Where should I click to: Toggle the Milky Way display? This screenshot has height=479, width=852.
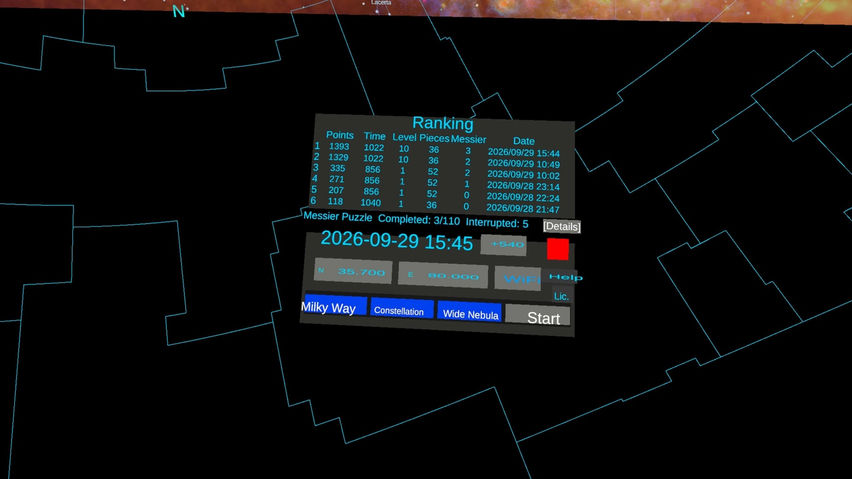point(335,304)
